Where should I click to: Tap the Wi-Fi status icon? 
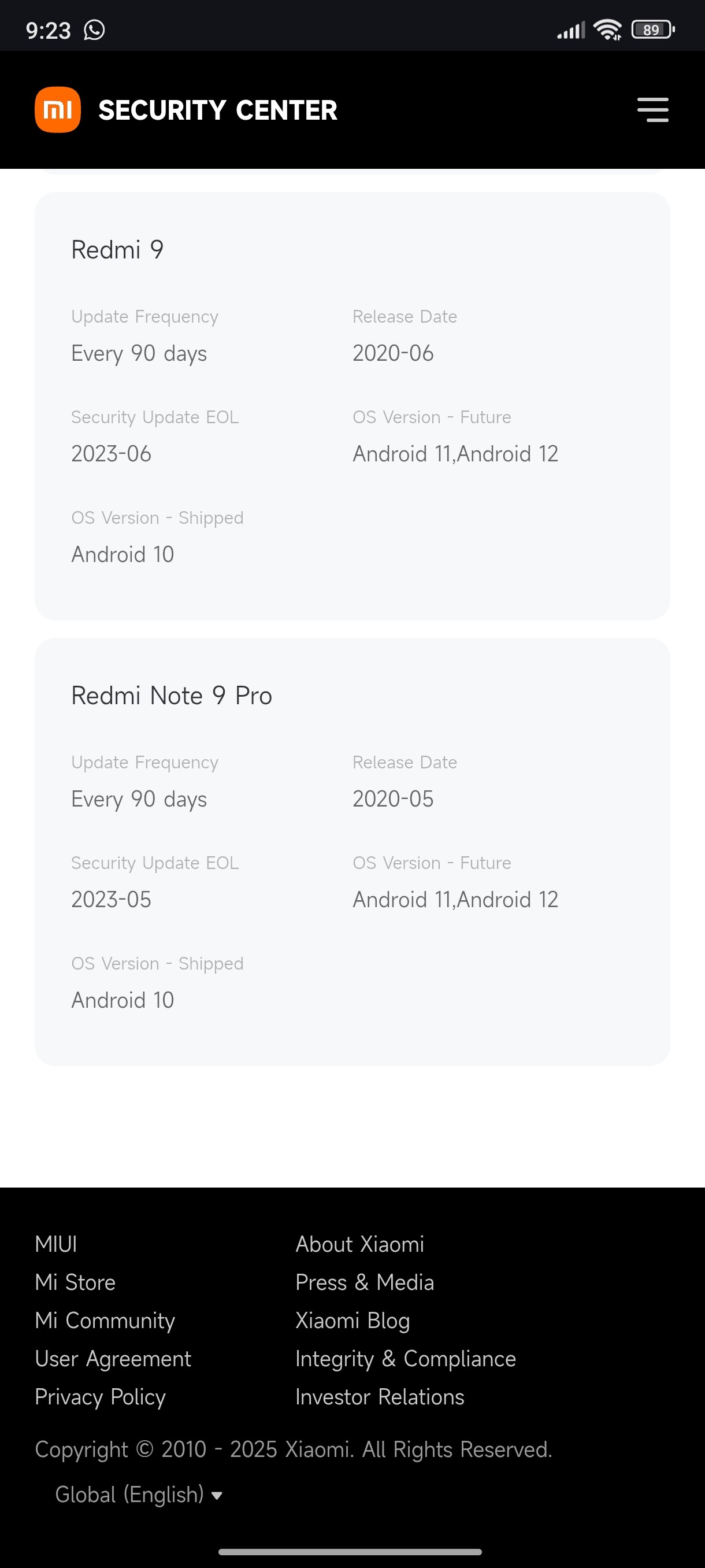[x=607, y=29]
